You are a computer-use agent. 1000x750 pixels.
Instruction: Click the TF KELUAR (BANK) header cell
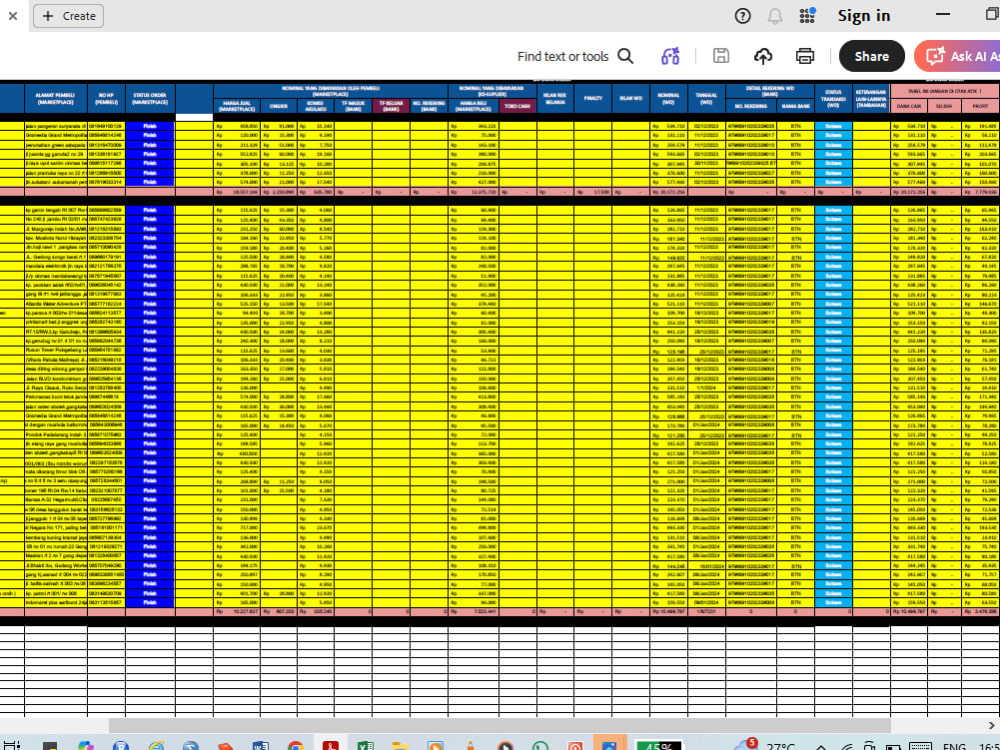pos(391,107)
